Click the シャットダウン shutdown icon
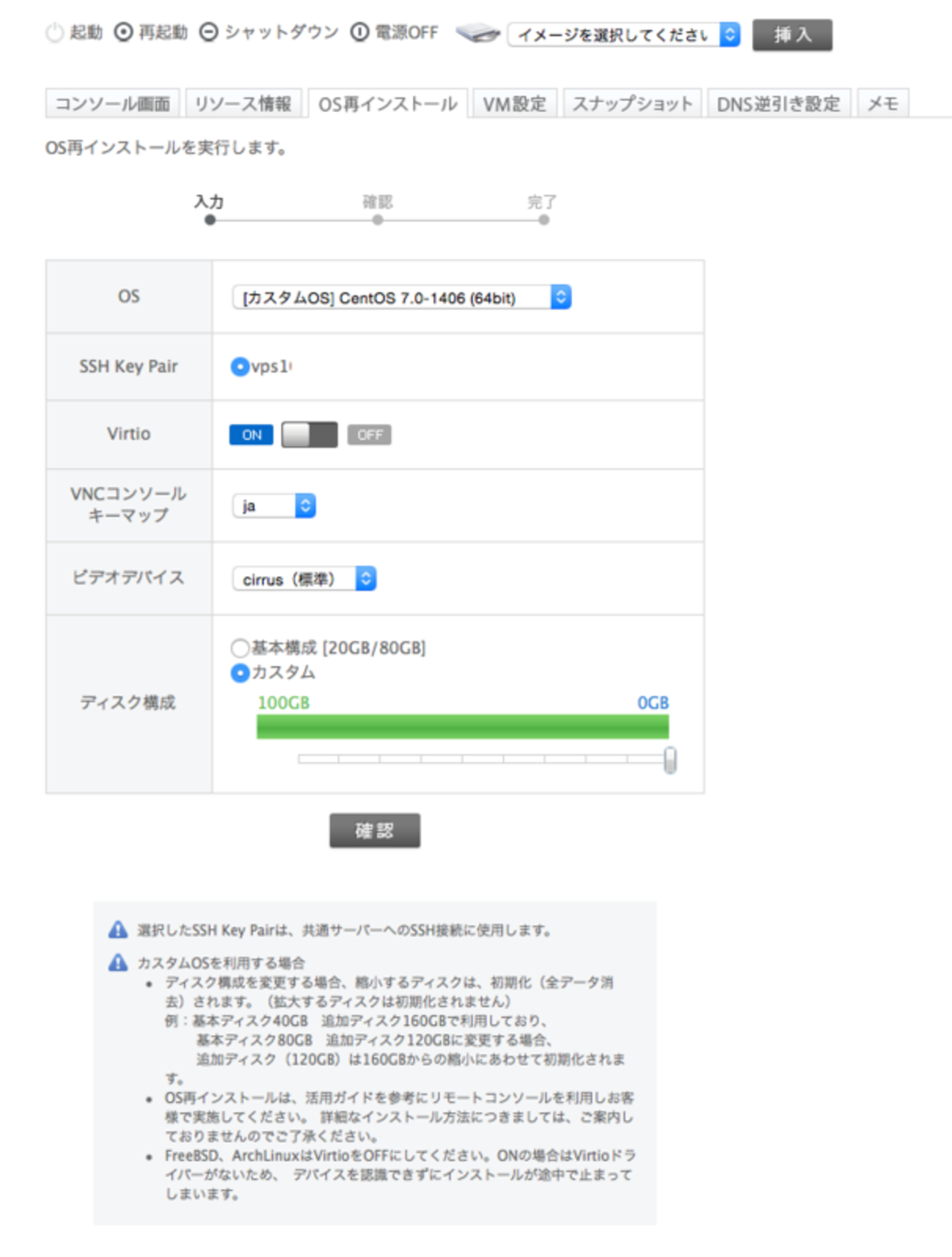 209,32
